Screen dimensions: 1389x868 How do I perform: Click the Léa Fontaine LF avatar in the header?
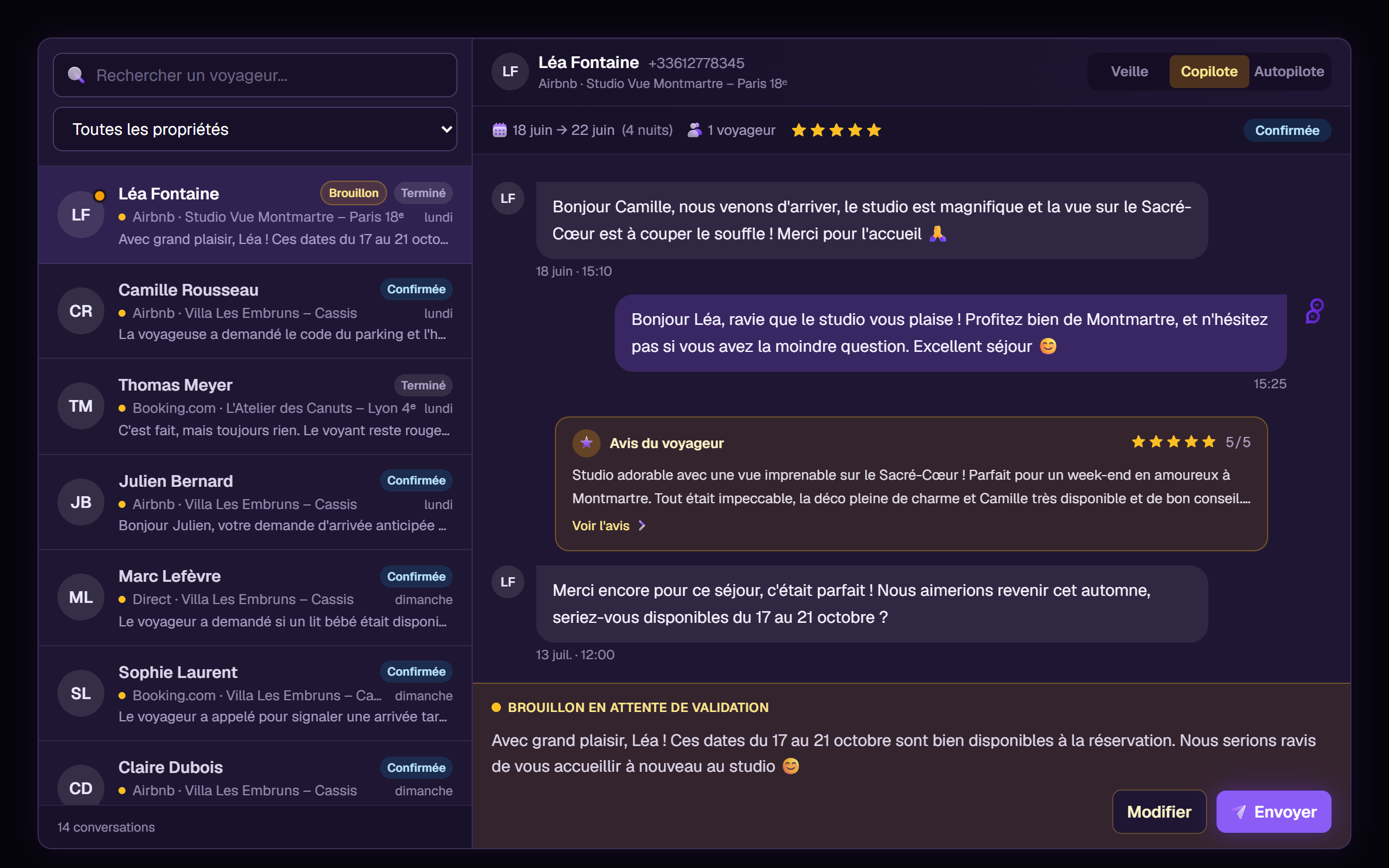point(510,72)
